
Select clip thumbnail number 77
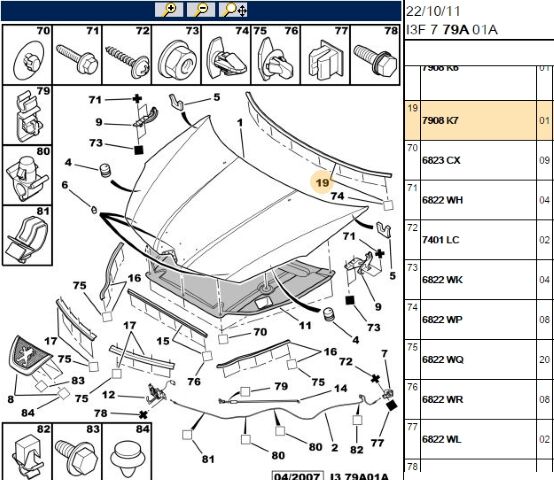click(325, 54)
